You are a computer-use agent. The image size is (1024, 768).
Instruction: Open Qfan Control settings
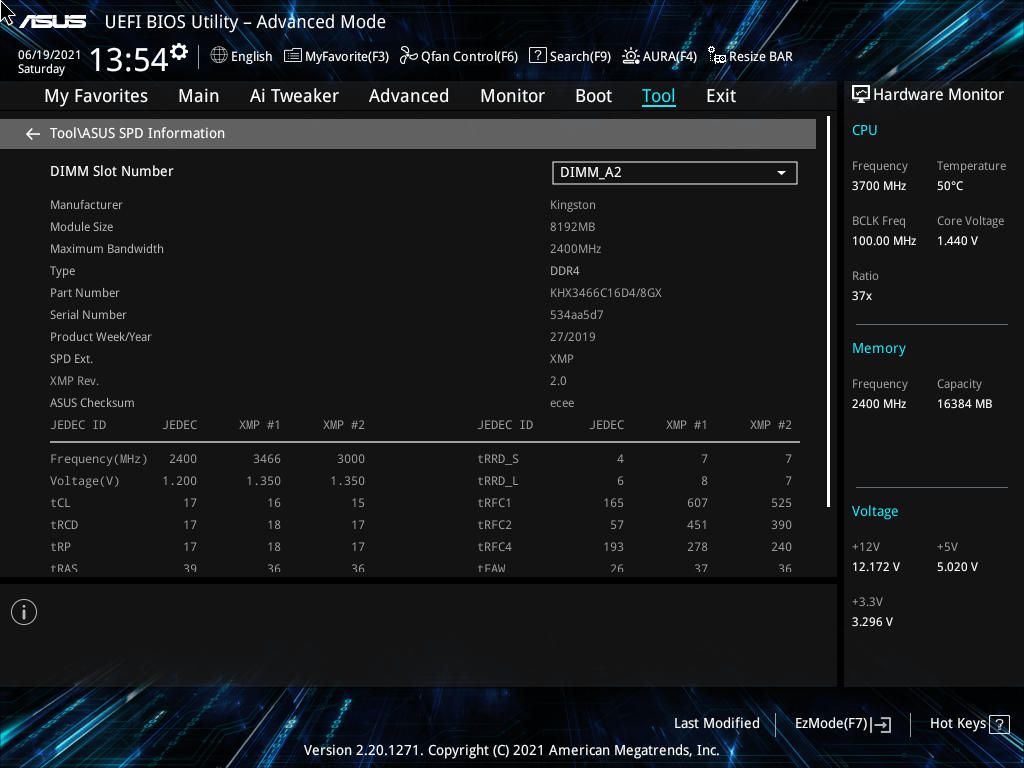coord(458,56)
